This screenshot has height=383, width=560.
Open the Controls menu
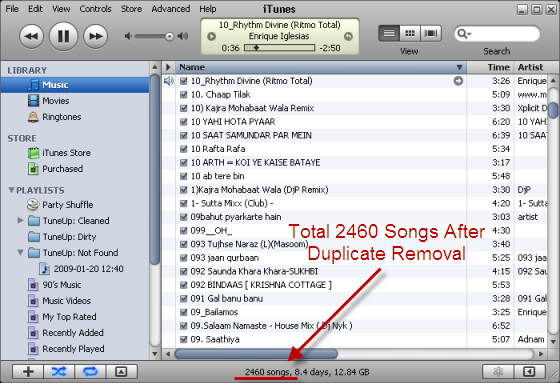tap(95, 9)
